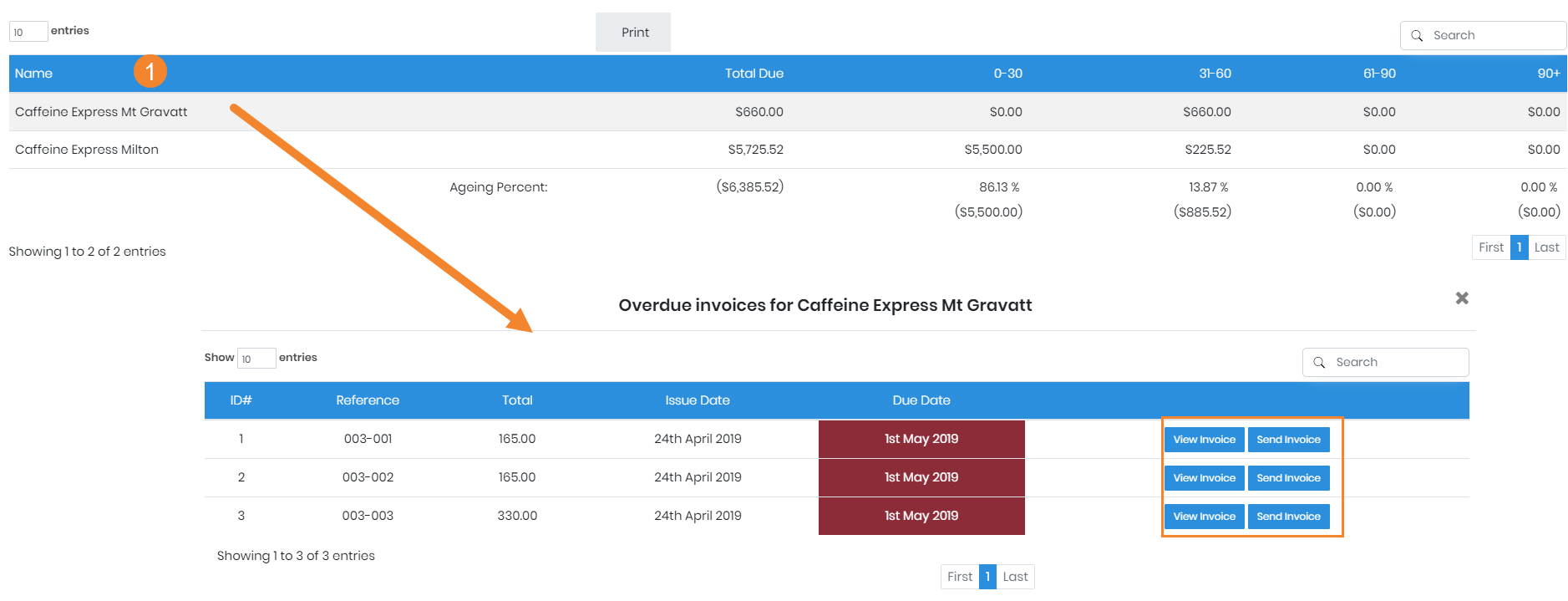
Task: Click the magnifier icon in overdue invoices search
Action: tap(1319, 363)
